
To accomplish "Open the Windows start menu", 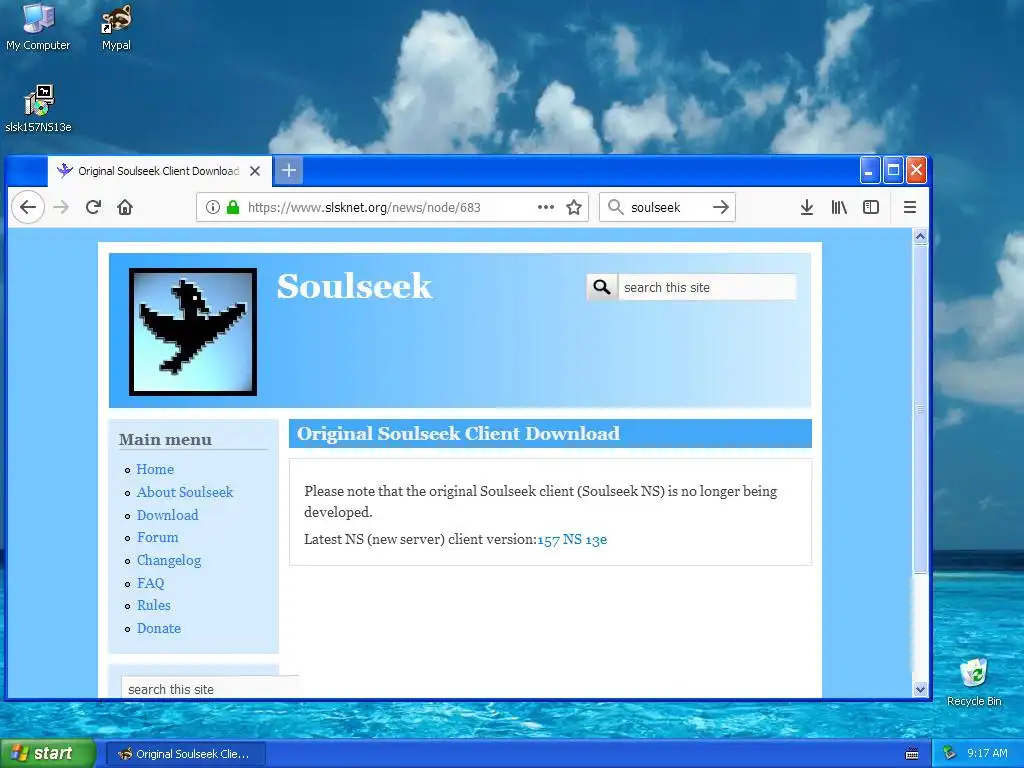I will click(47, 754).
